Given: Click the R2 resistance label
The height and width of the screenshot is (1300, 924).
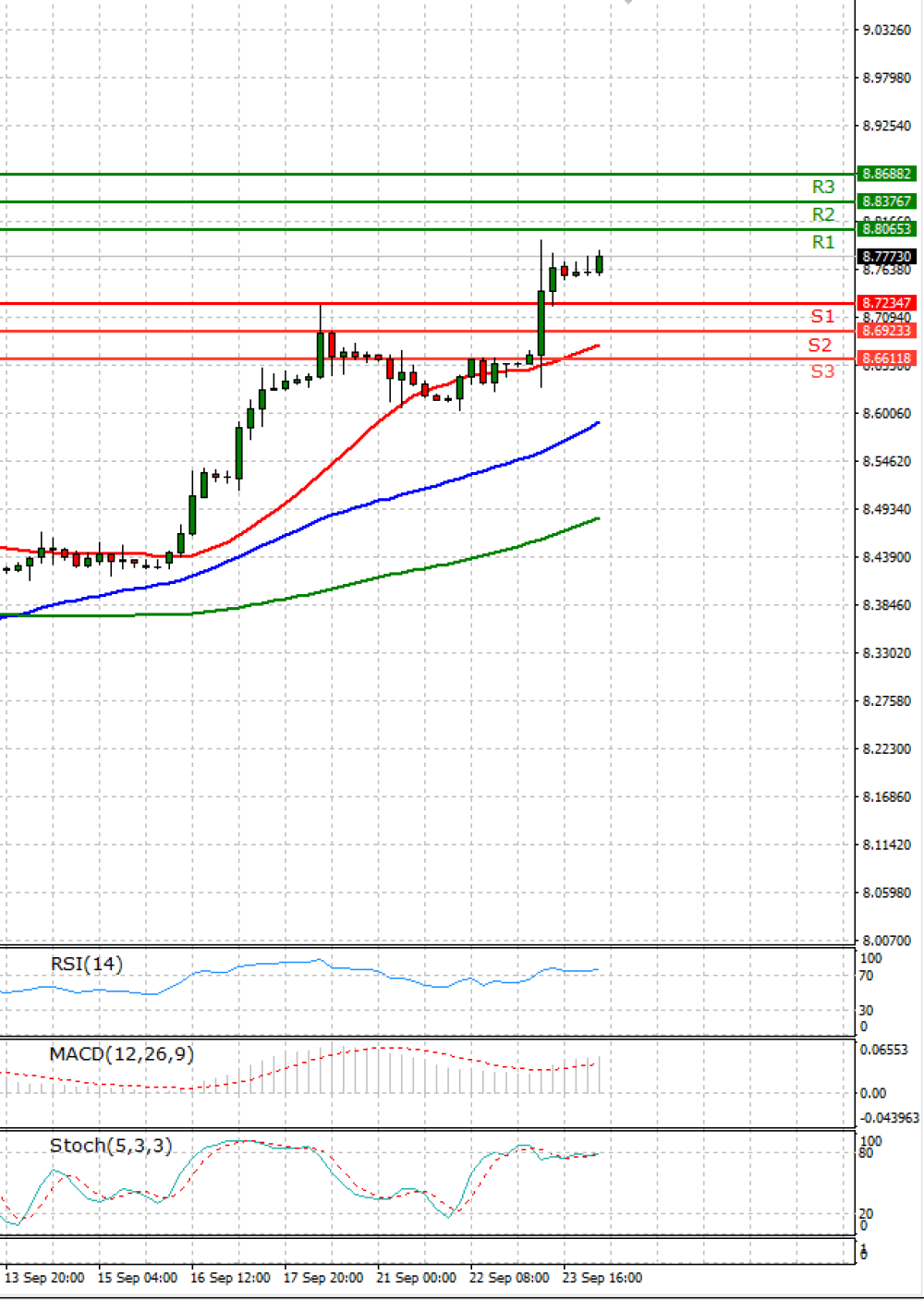Looking at the screenshot, I should 823,215.
